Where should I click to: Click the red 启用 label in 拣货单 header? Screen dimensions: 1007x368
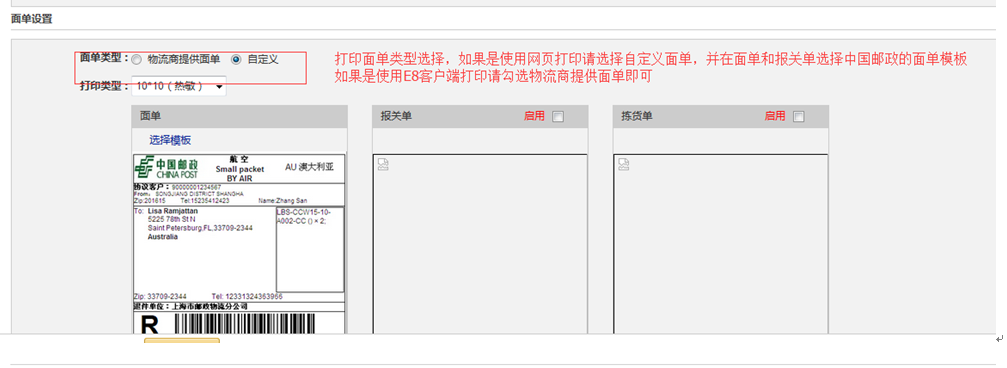(x=775, y=116)
